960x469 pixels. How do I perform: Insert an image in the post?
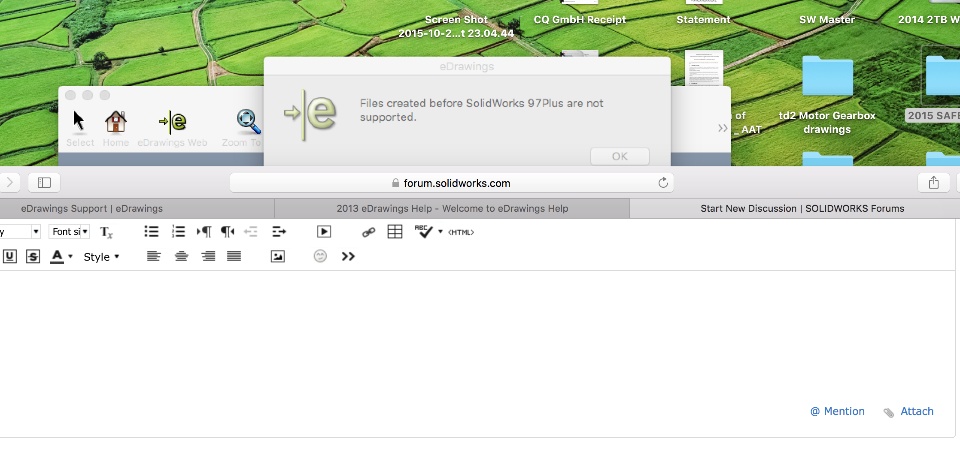[278, 256]
